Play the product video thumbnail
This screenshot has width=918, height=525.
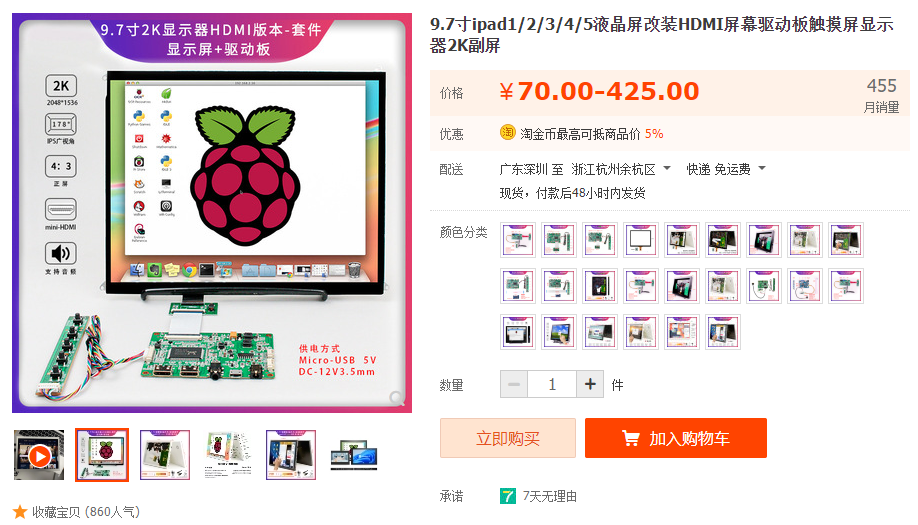pyautogui.click(x=39, y=455)
